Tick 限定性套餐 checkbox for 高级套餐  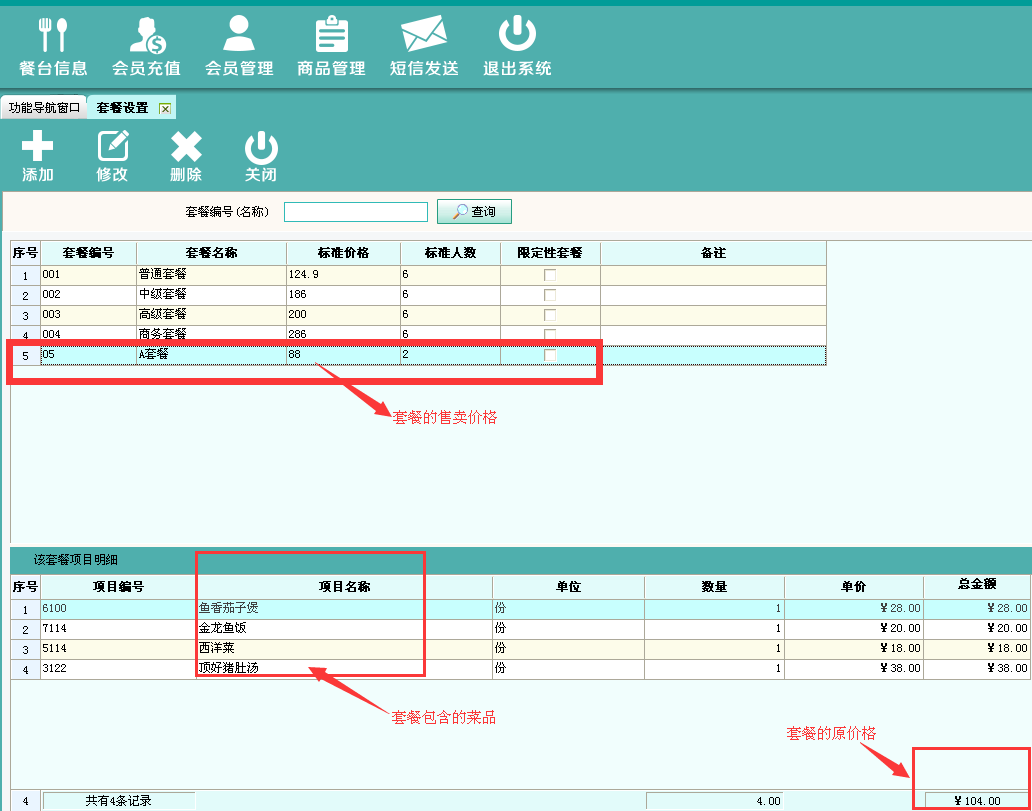(x=550, y=315)
